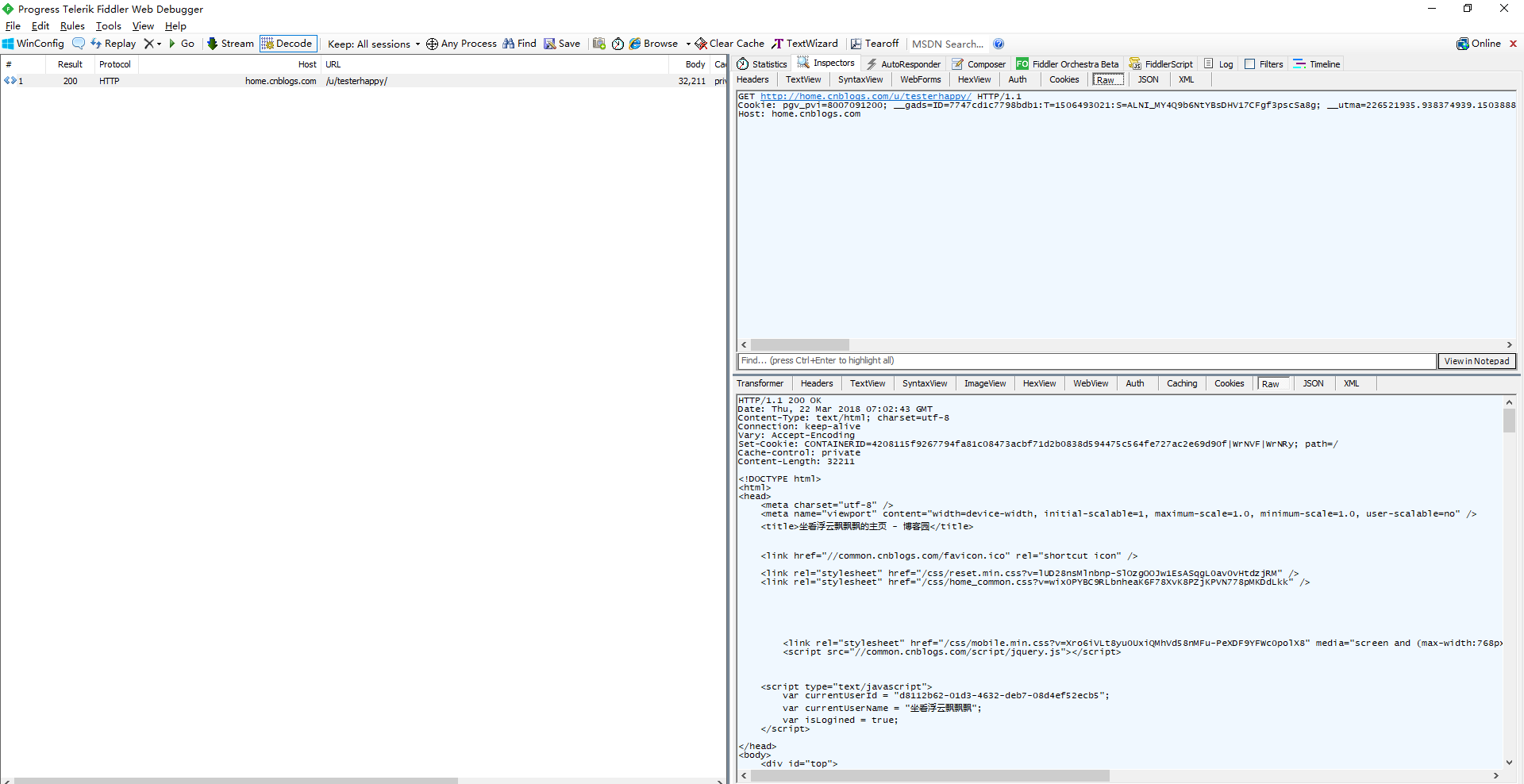The height and width of the screenshot is (784, 1524).
Task: Open Find sessions binoculars
Action: pos(519,44)
